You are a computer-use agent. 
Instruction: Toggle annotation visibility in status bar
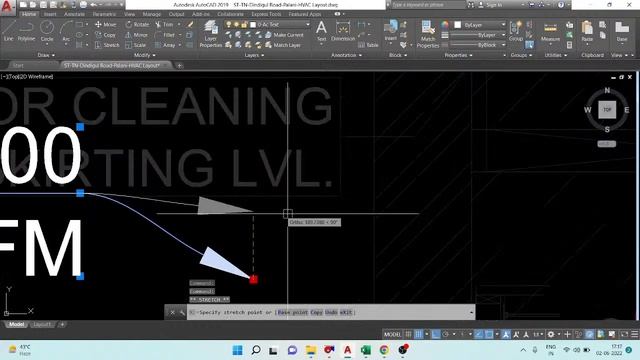[x=506, y=334]
